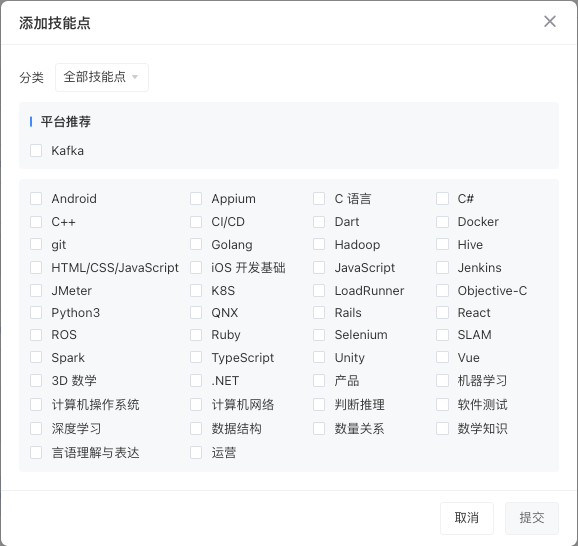Tick the TypeScript checkbox
This screenshot has height=546, width=578.
(196, 357)
